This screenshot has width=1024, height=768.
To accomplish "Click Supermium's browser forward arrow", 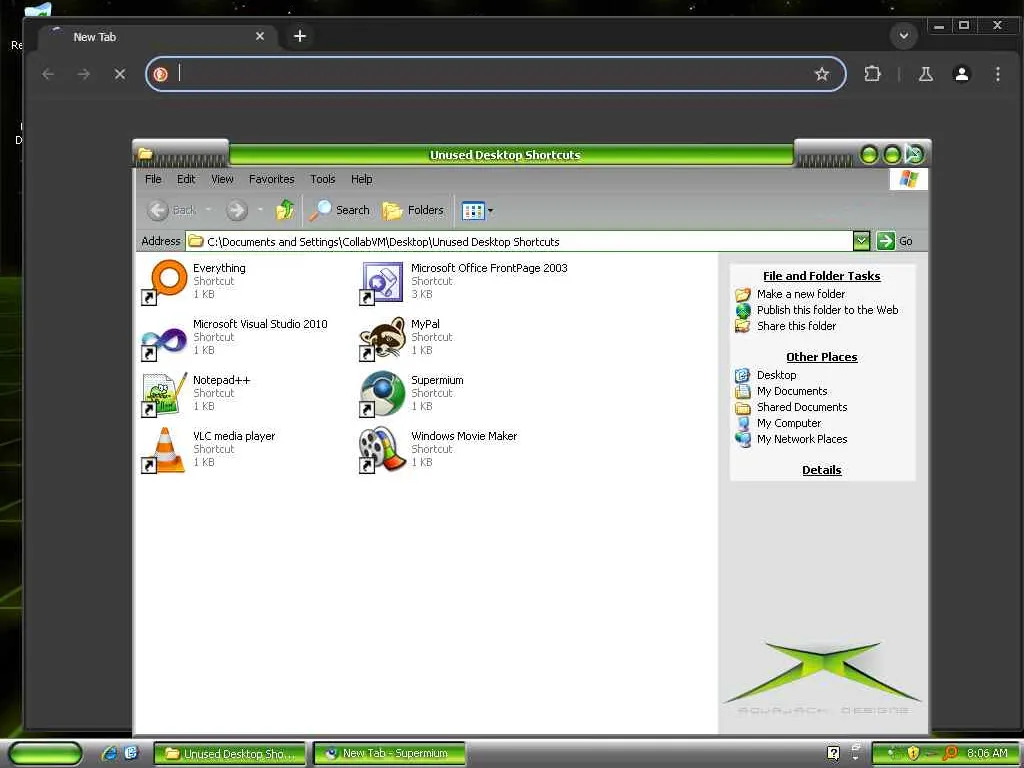I will pyautogui.click(x=84, y=74).
